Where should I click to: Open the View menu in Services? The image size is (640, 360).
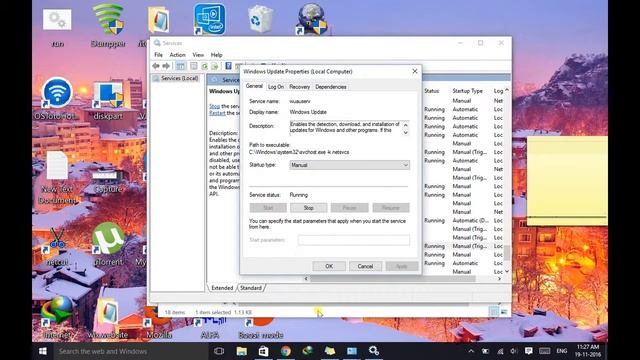[x=198, y=55]
